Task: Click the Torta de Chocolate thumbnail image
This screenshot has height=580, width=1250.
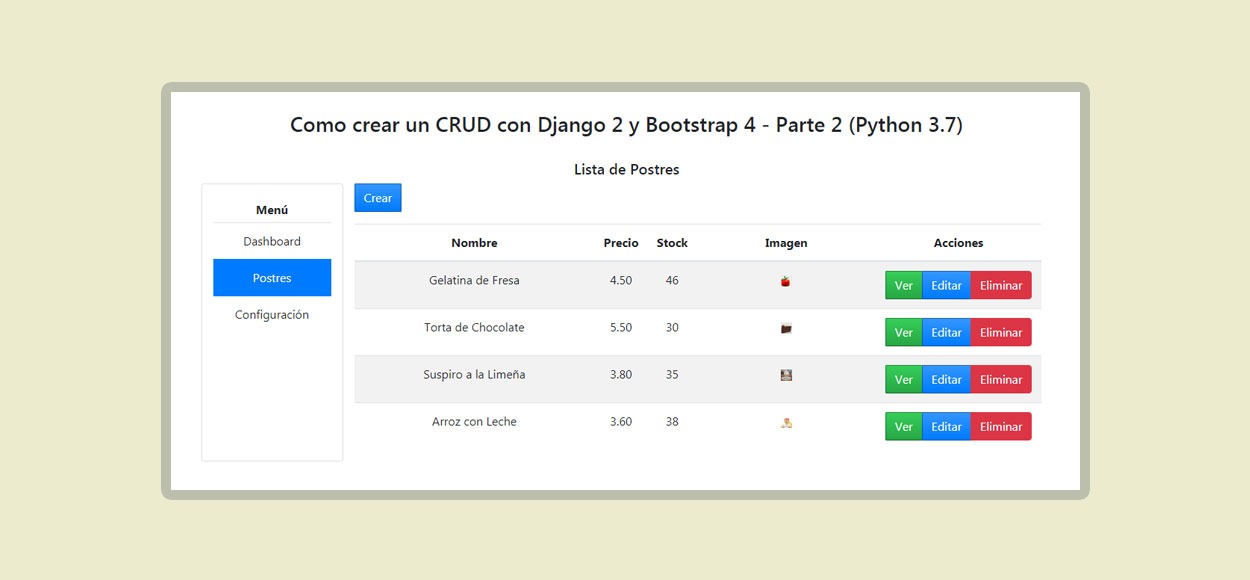Action: click(x=786, y=328)
